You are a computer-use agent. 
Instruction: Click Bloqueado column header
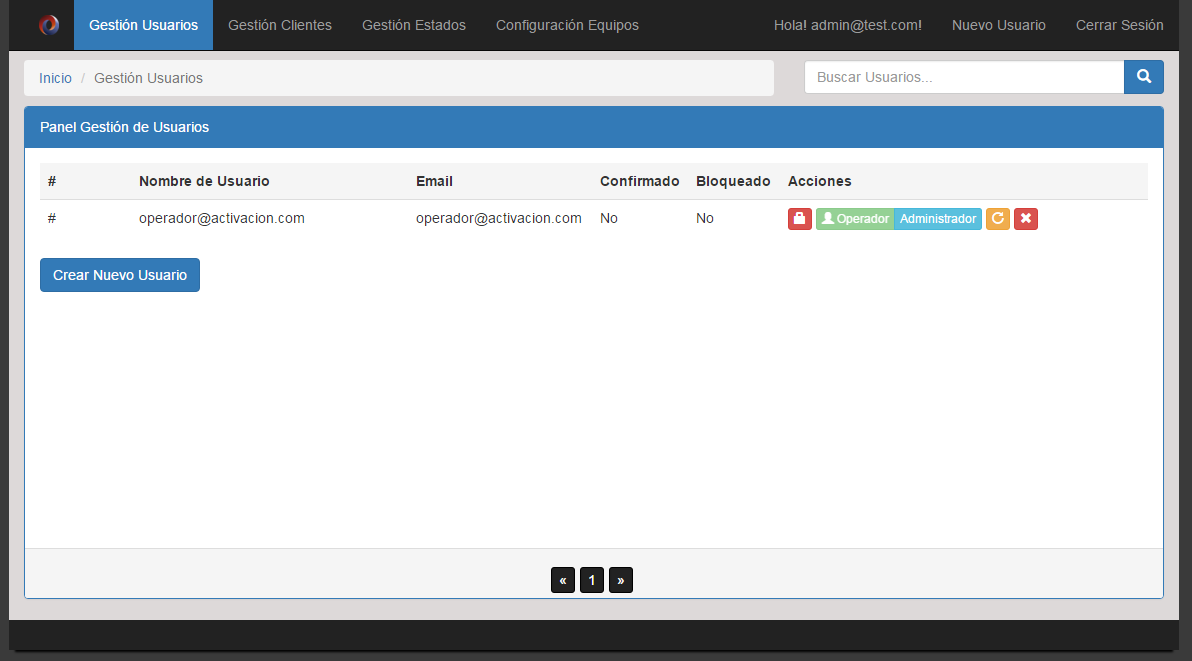733,181
